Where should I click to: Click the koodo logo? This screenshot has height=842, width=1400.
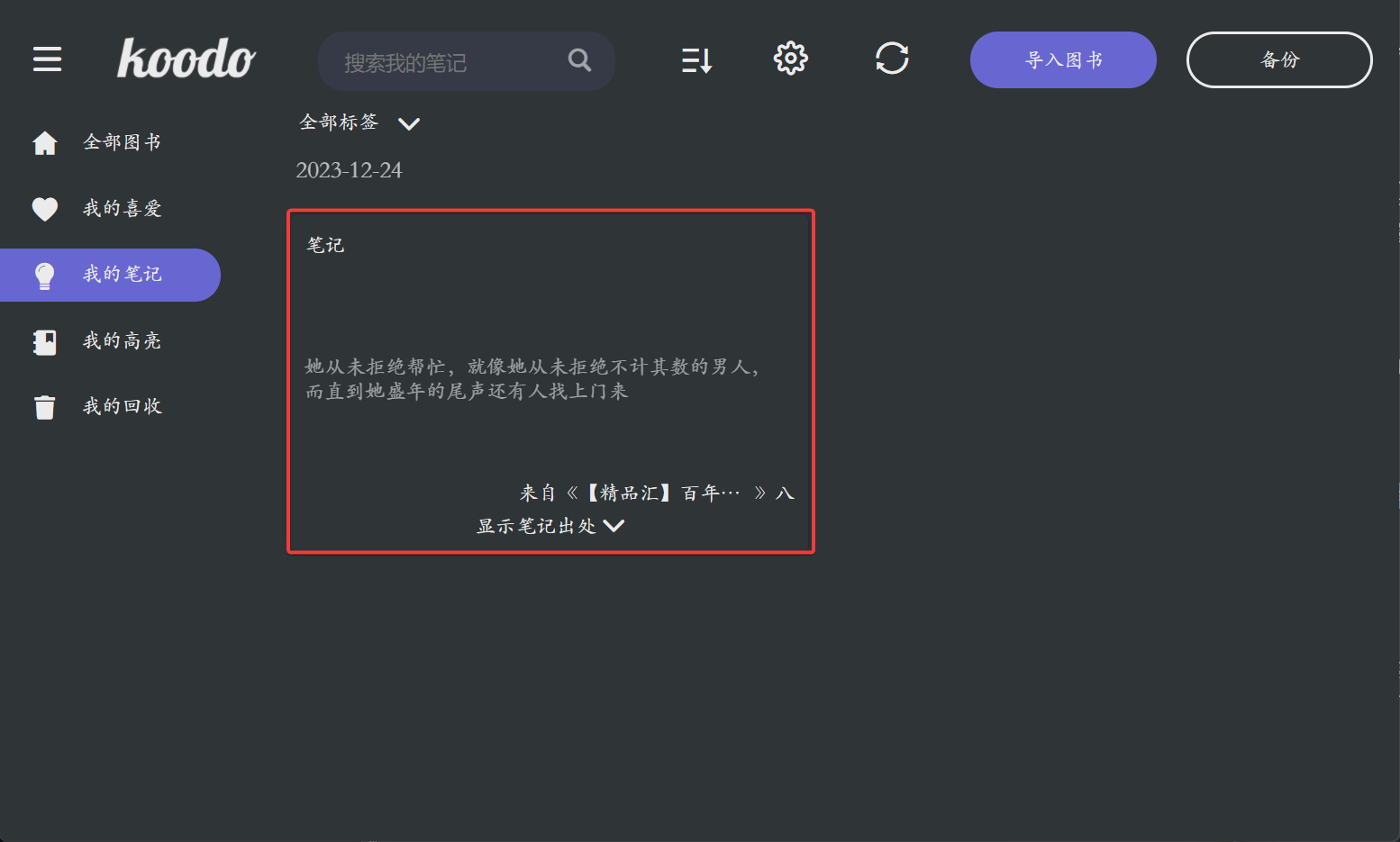[x=186, y=59]
